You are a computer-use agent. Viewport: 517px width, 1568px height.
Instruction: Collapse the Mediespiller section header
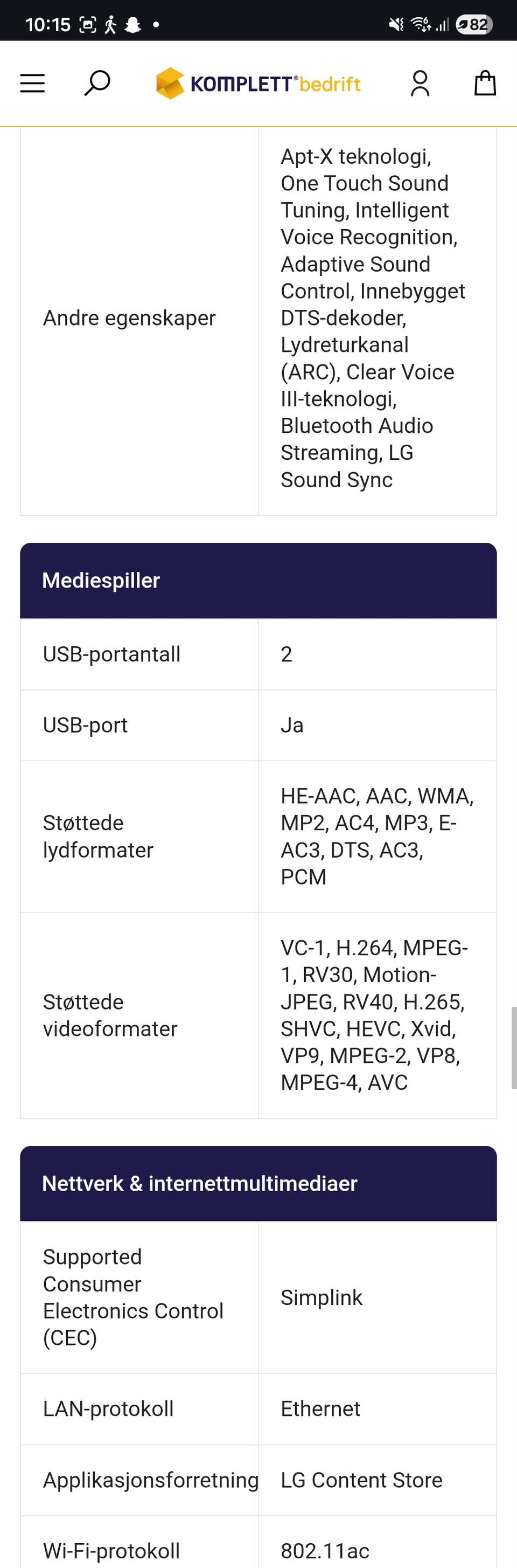[258, 581]
